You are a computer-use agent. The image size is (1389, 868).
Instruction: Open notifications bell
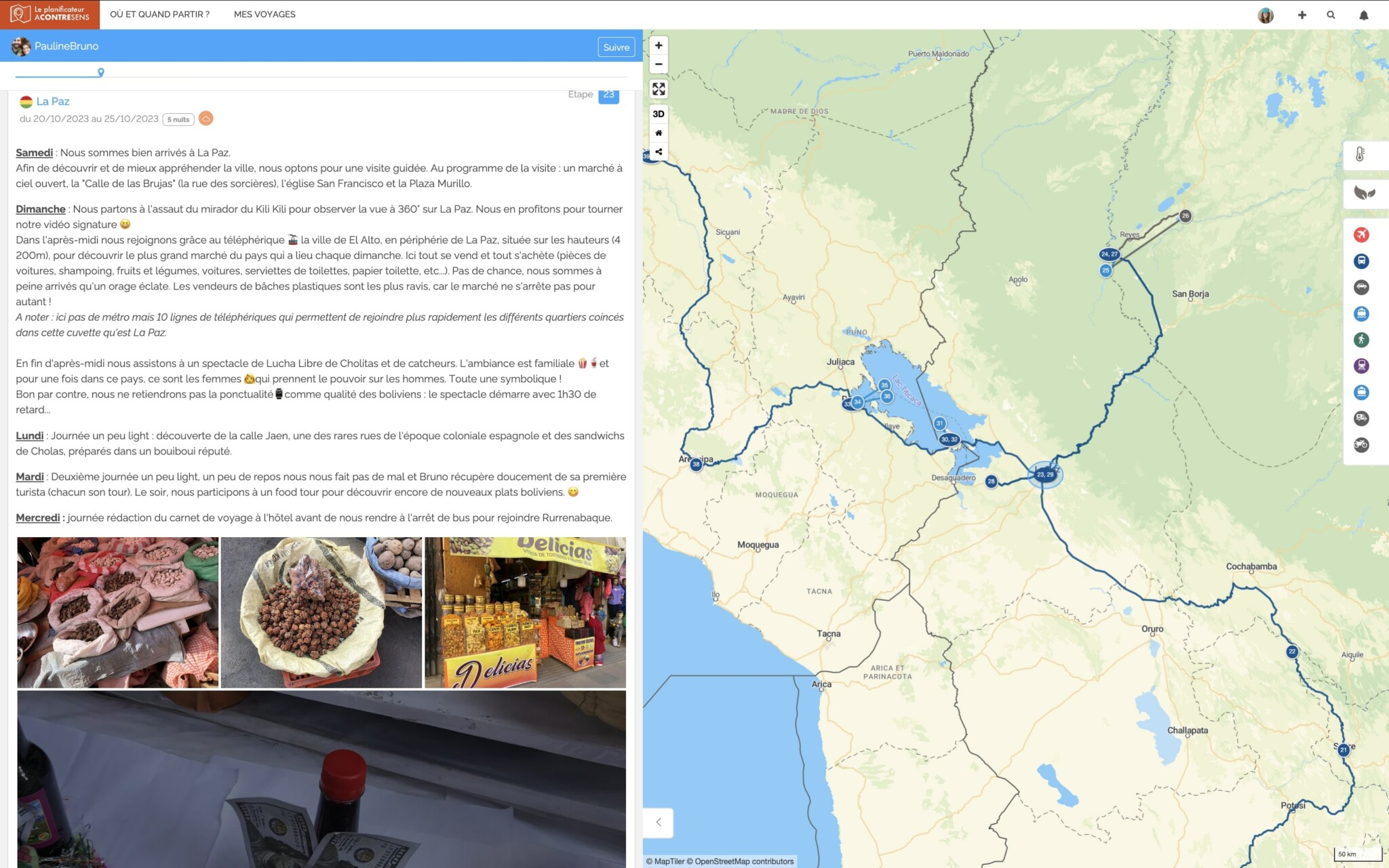point(1363,15)
